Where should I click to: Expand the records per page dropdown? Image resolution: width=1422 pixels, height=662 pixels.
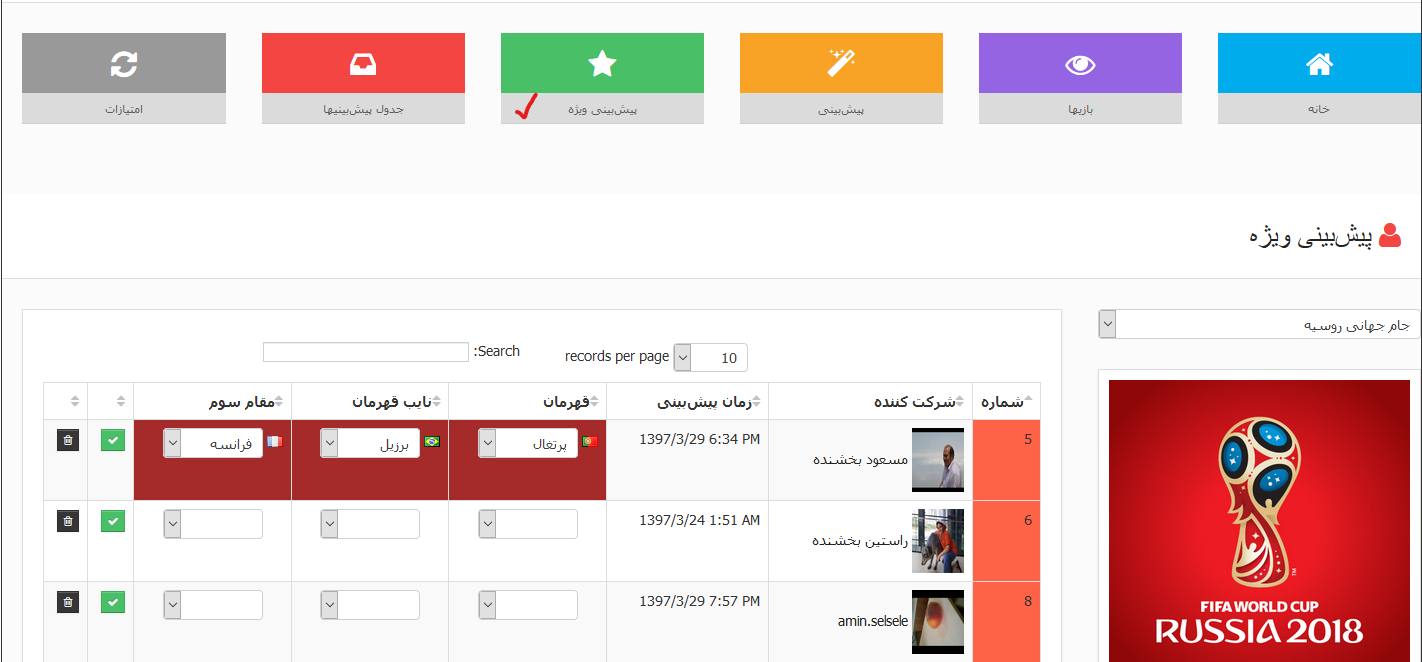(x=710, y=358)
